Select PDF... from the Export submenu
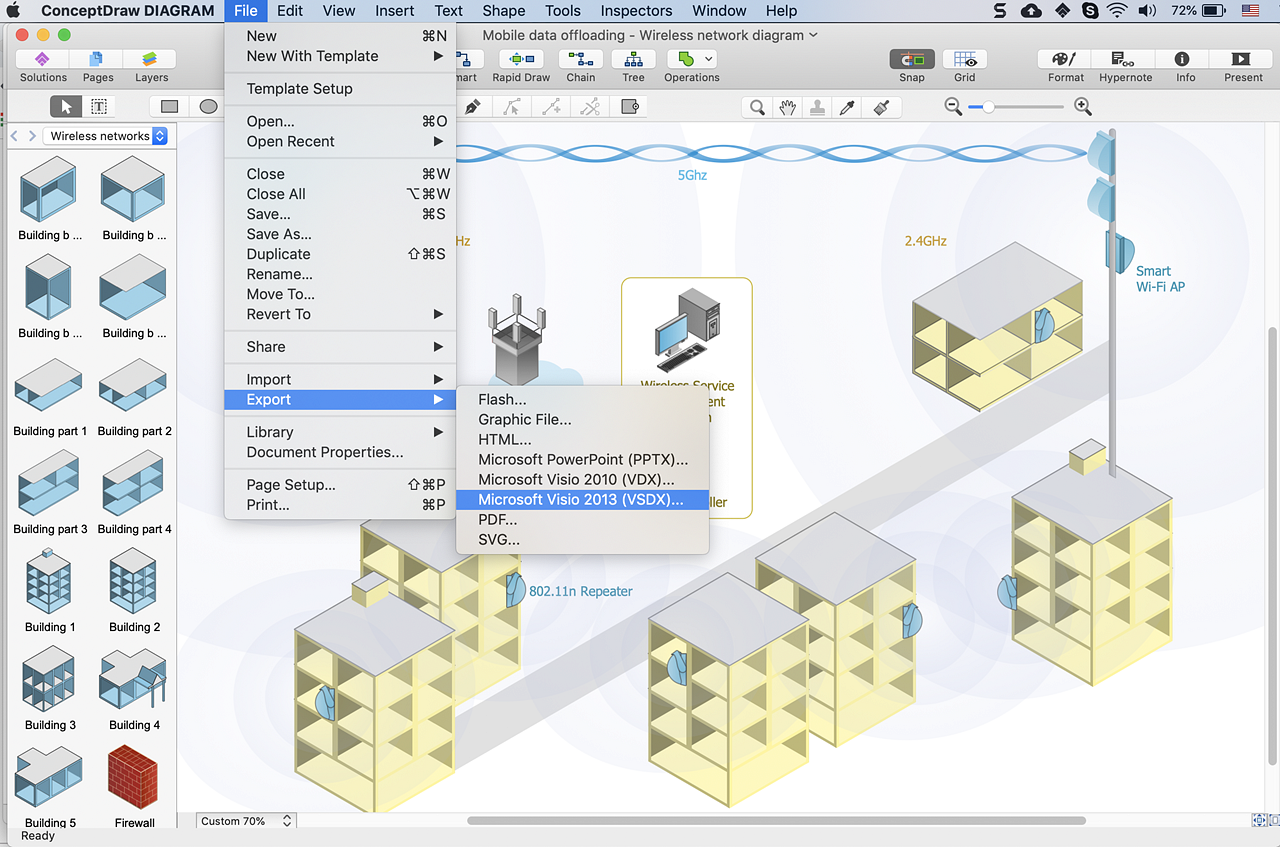Viewport: 1280px width, 847px height. coord(498,520)
